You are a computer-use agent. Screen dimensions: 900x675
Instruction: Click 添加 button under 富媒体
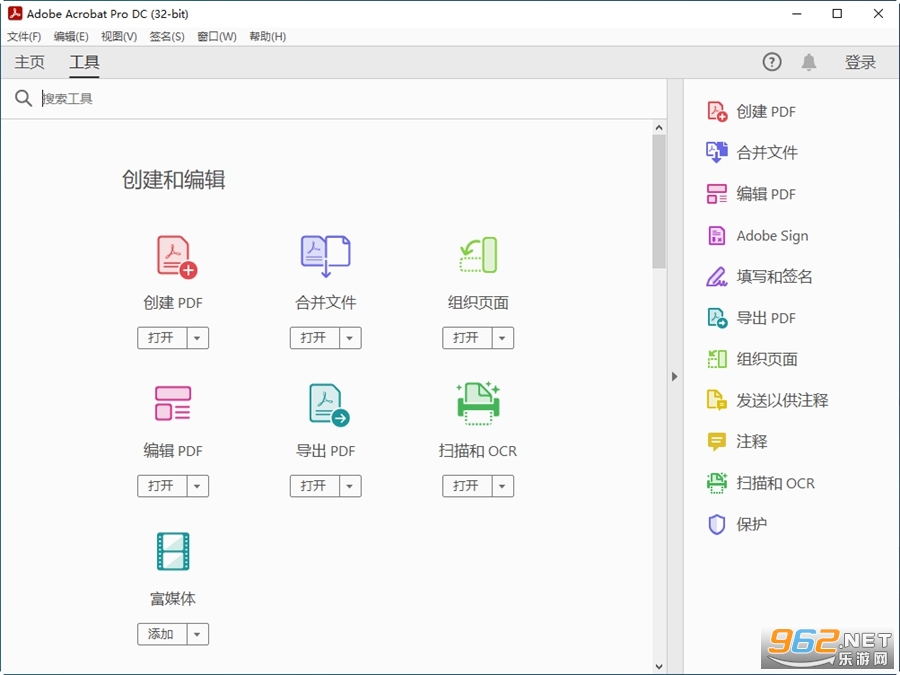(162, 634)
